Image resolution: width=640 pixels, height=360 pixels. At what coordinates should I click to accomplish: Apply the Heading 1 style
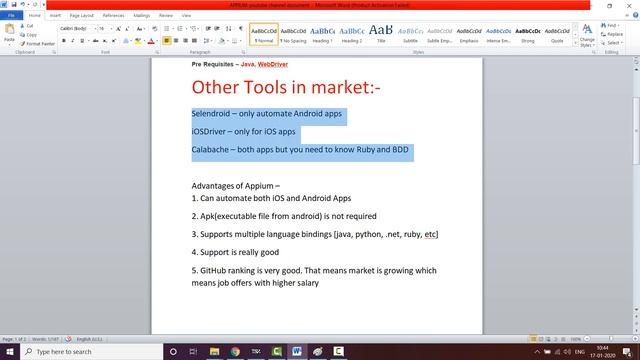coord(322,35)
